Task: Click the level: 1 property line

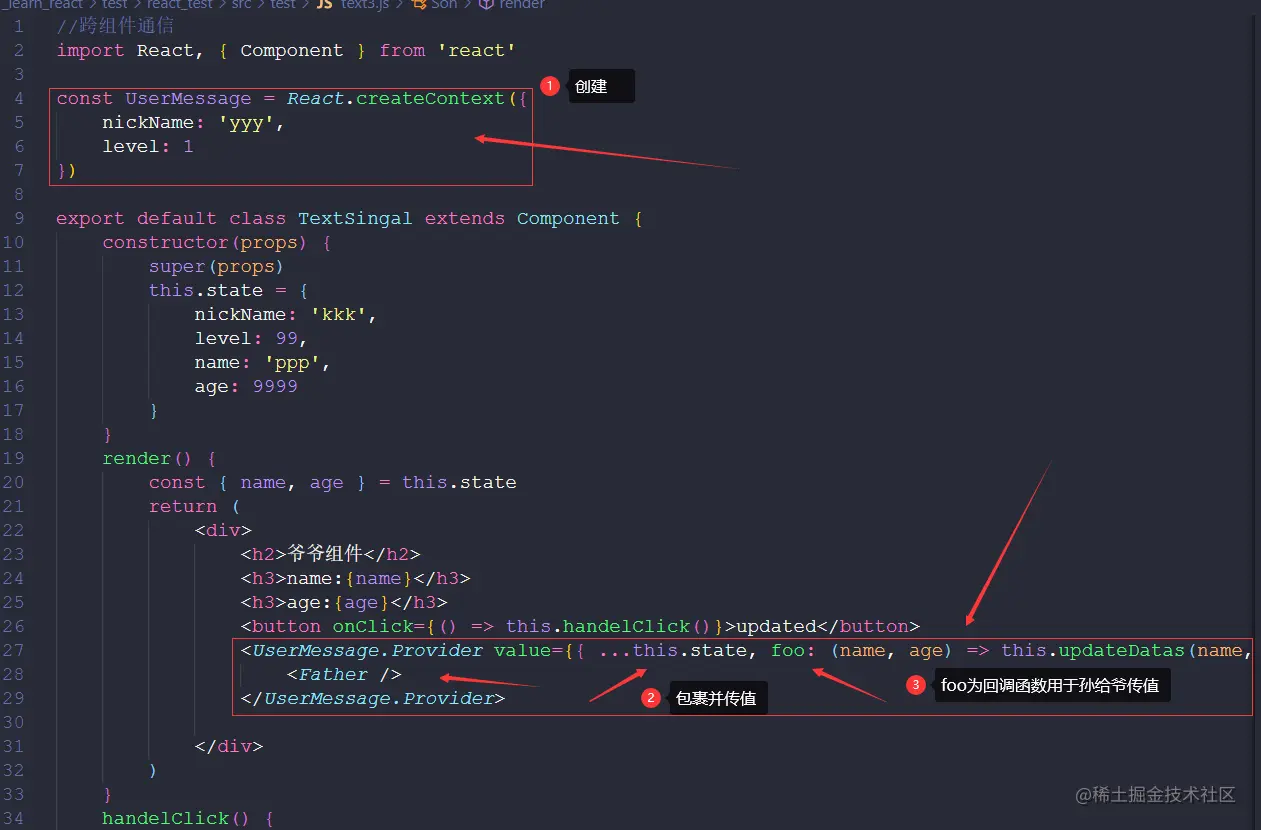Action: [x=148, y=146]
